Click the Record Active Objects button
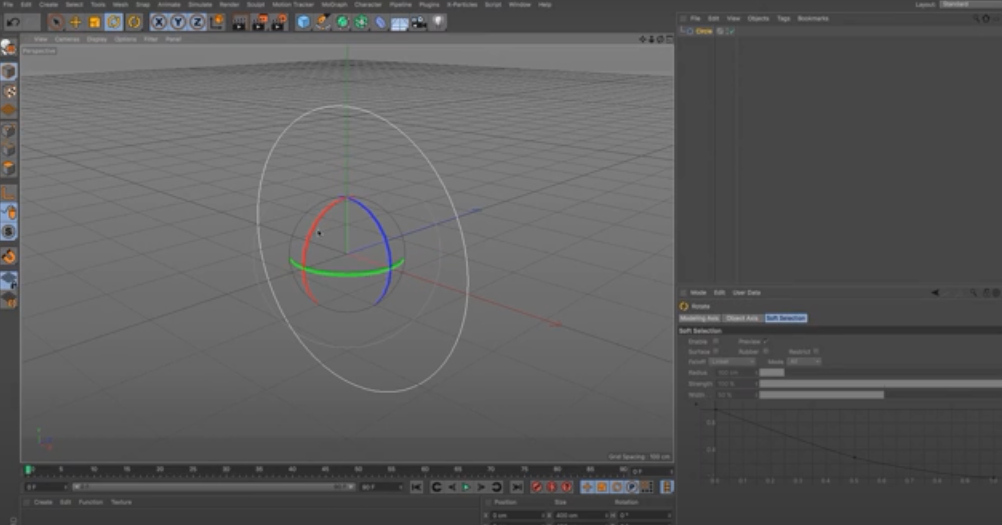Viewport: 1002px width, 525px height. point(537,487)
